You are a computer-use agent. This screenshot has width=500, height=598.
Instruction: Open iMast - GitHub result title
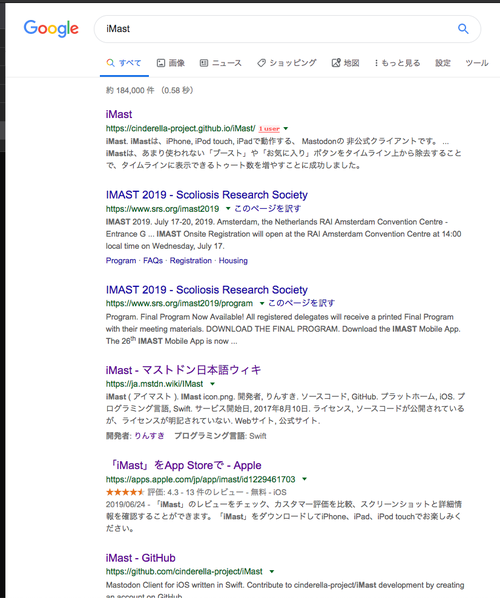[x=140, y=558]
